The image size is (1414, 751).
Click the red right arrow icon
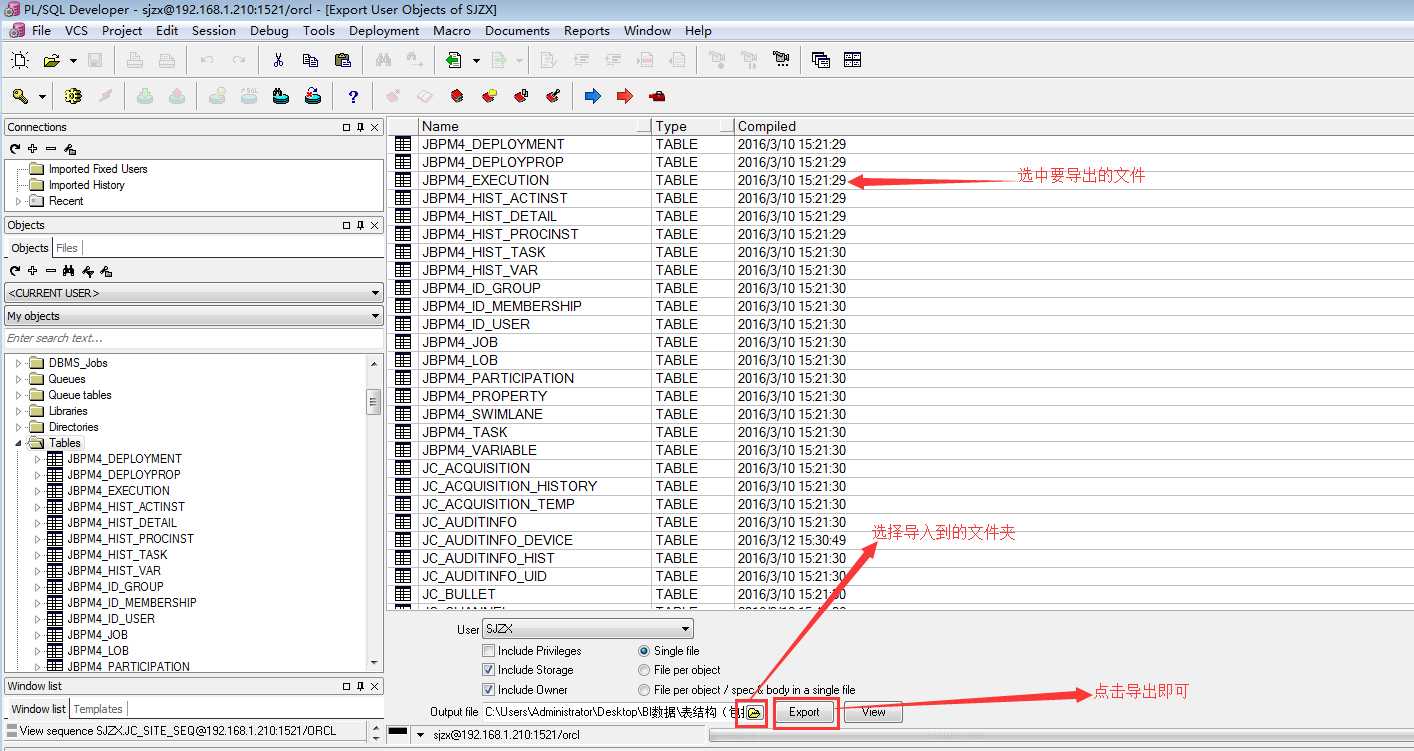pos(625,96)
